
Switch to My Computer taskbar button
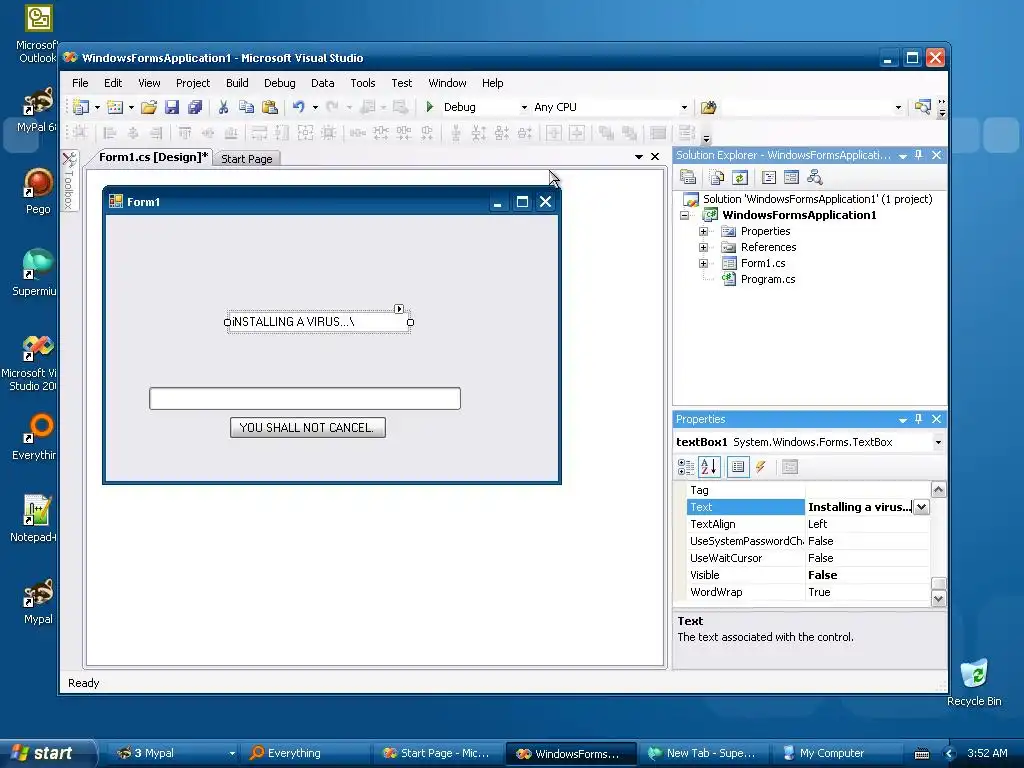tap(837, 753)
